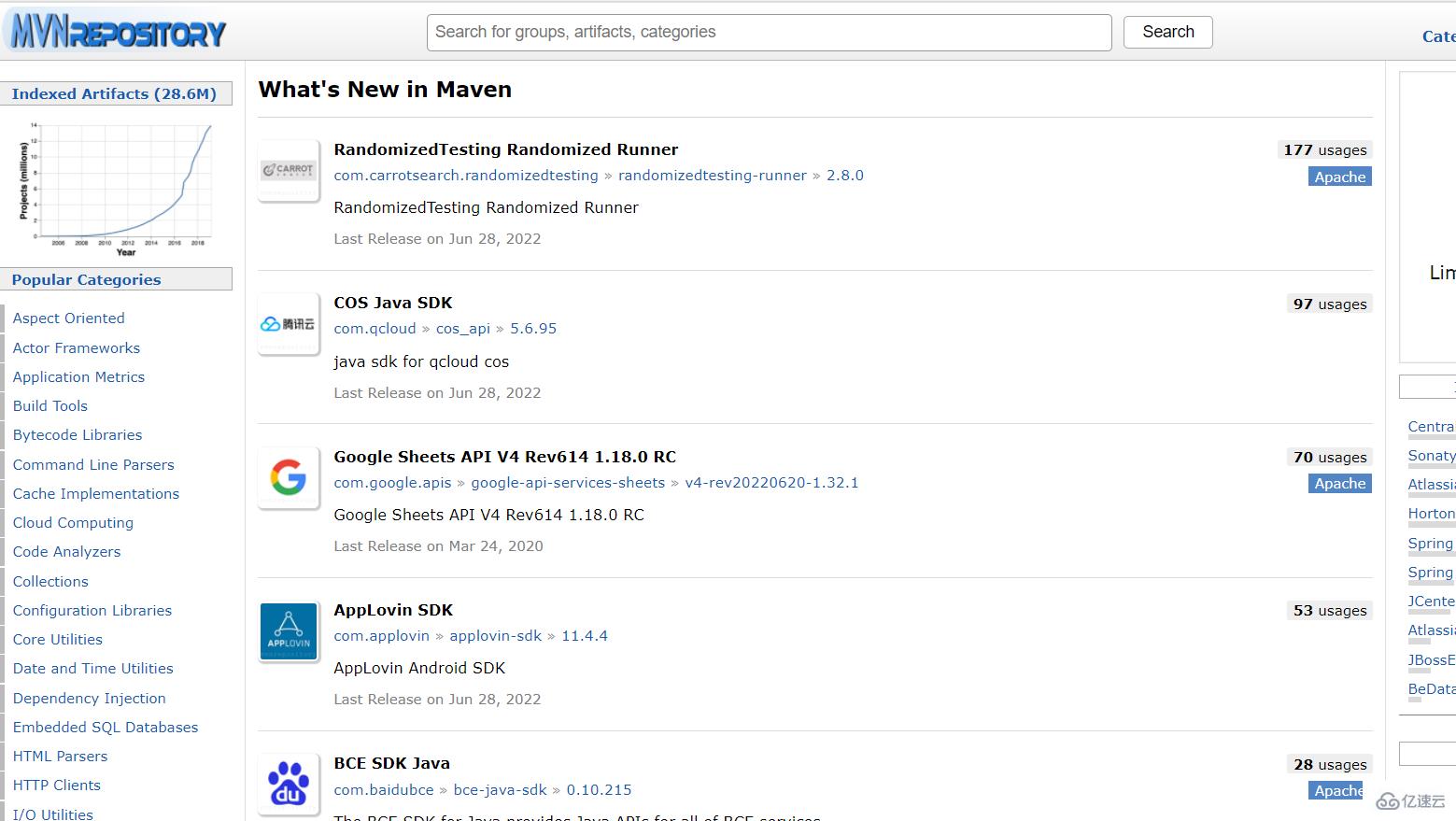The image size is (1456, 821).
Task: Click the Tencent Cloud COS SDK logo
Action: pyautogui.click(x=289, y=324)
